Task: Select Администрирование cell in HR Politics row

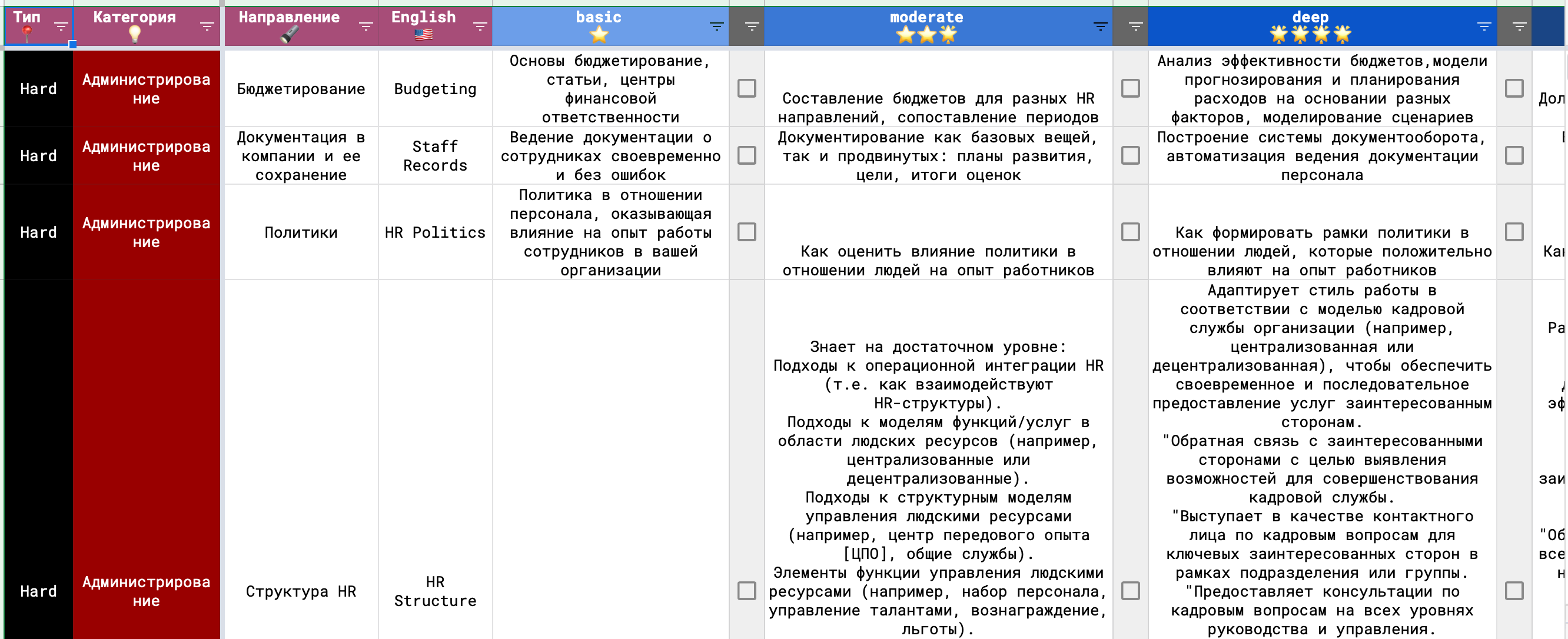Action: pyautogui.click(x=146, y=232)
